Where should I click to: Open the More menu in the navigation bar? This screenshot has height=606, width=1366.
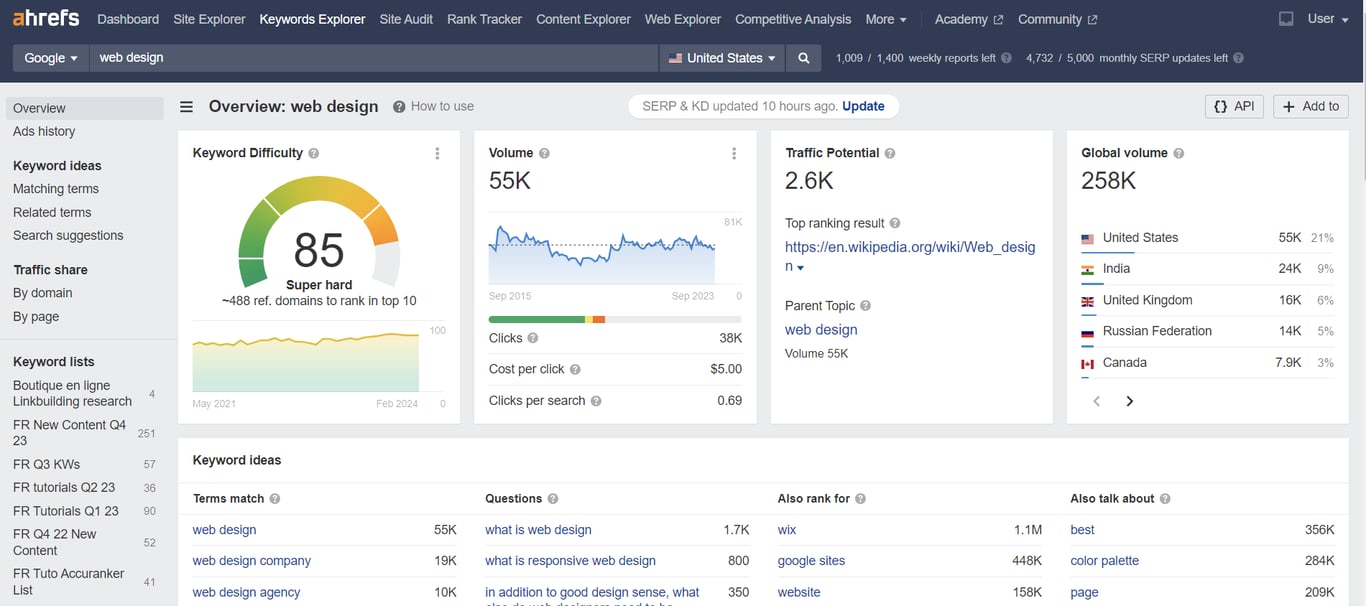884,18
